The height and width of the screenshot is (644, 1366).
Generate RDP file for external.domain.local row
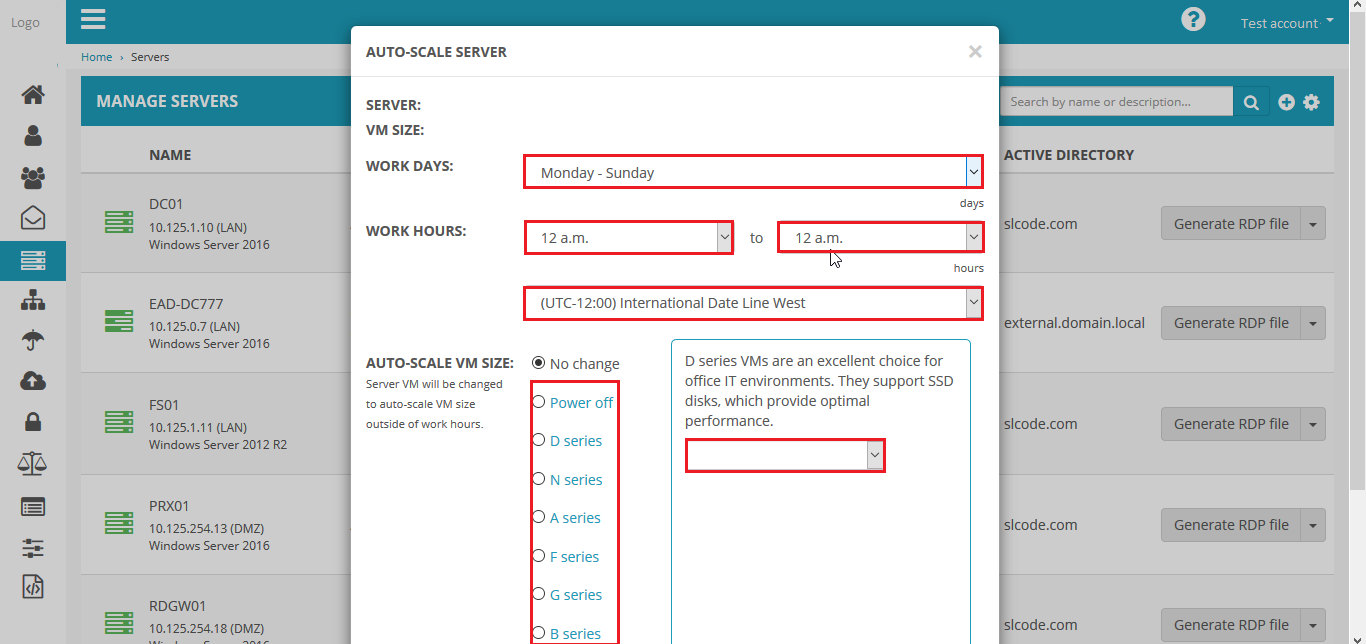point(1231,323)
